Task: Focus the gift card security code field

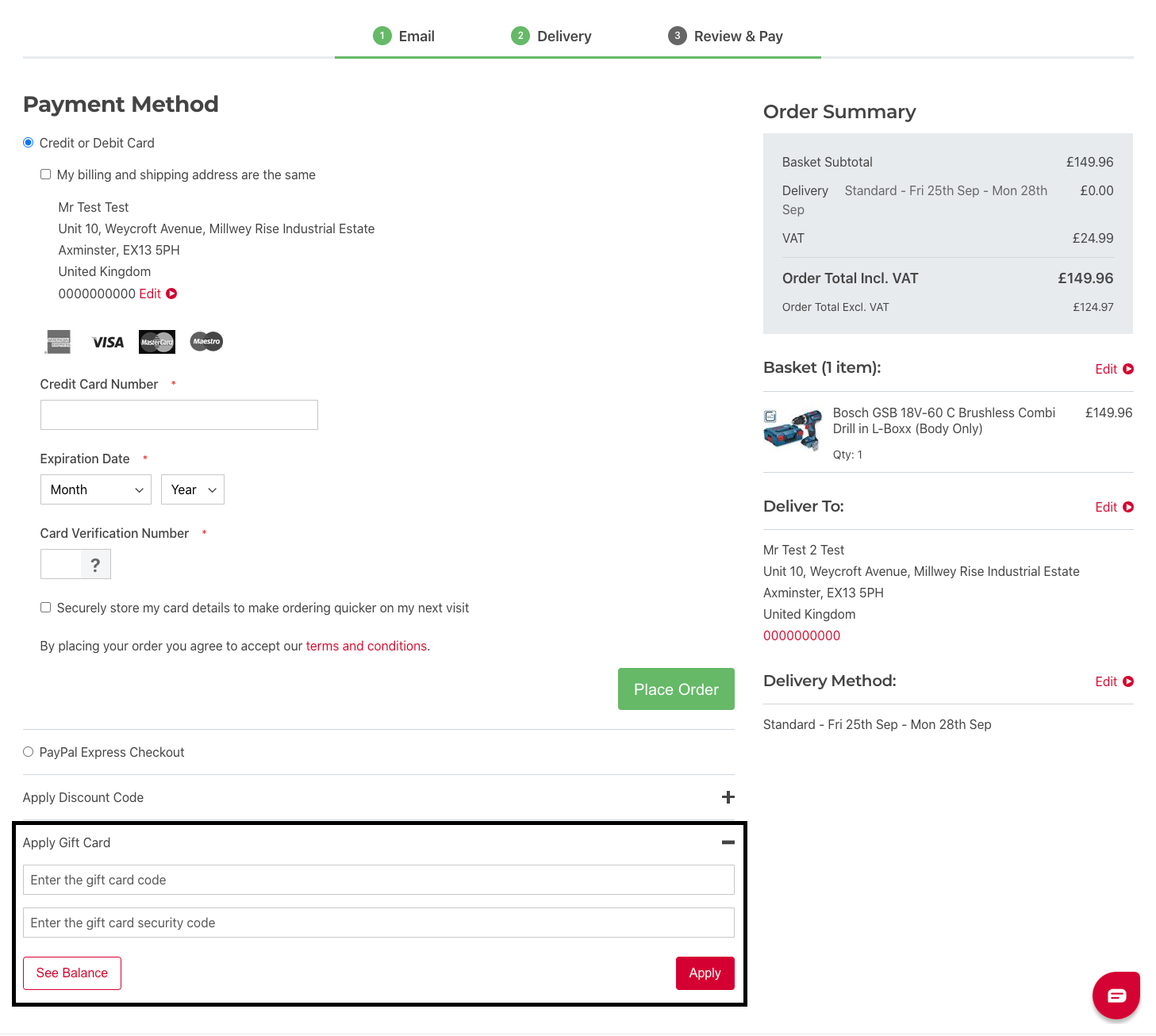Action: [x=378, y=923]
